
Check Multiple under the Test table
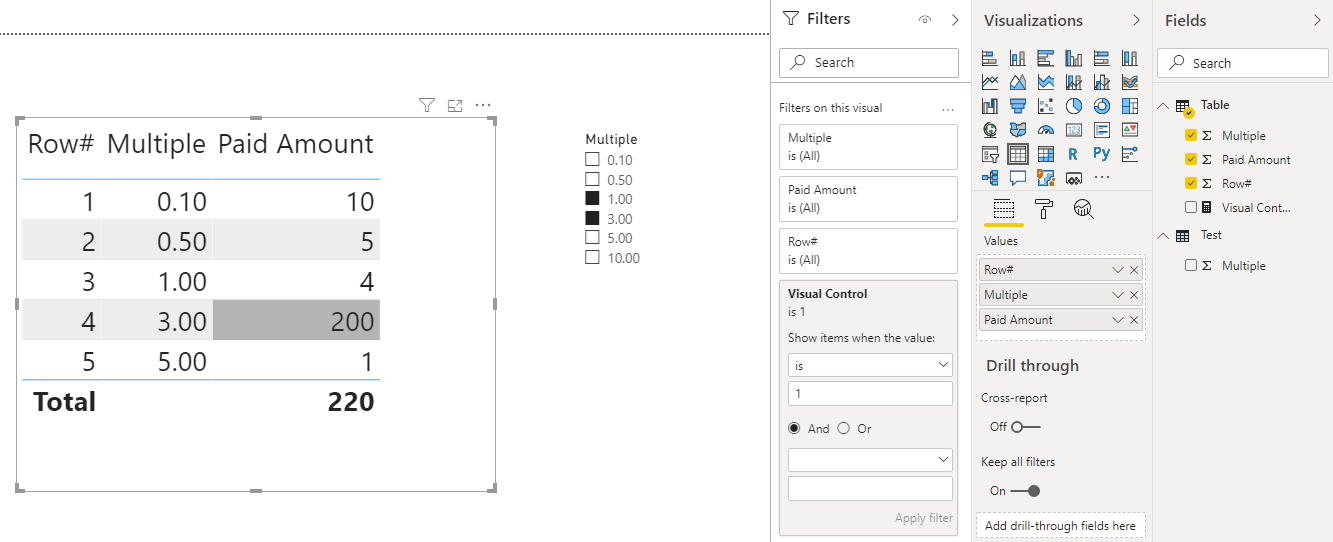click(1190, 265)
